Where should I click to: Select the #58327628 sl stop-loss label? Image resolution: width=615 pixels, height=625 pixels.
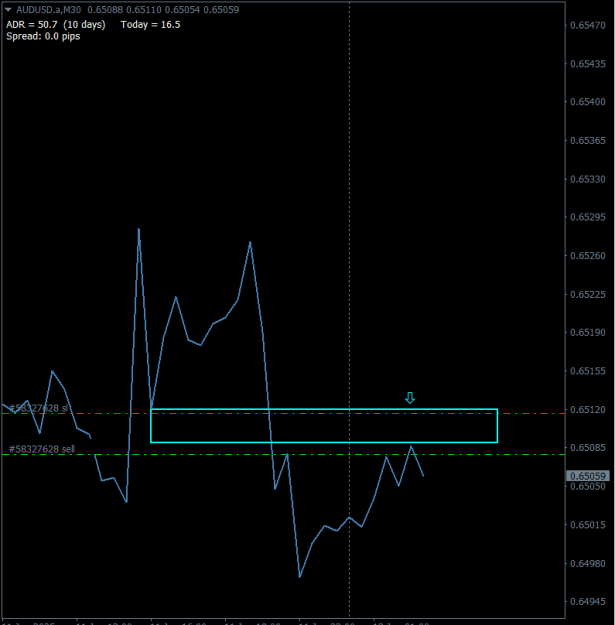coord(38,408)
